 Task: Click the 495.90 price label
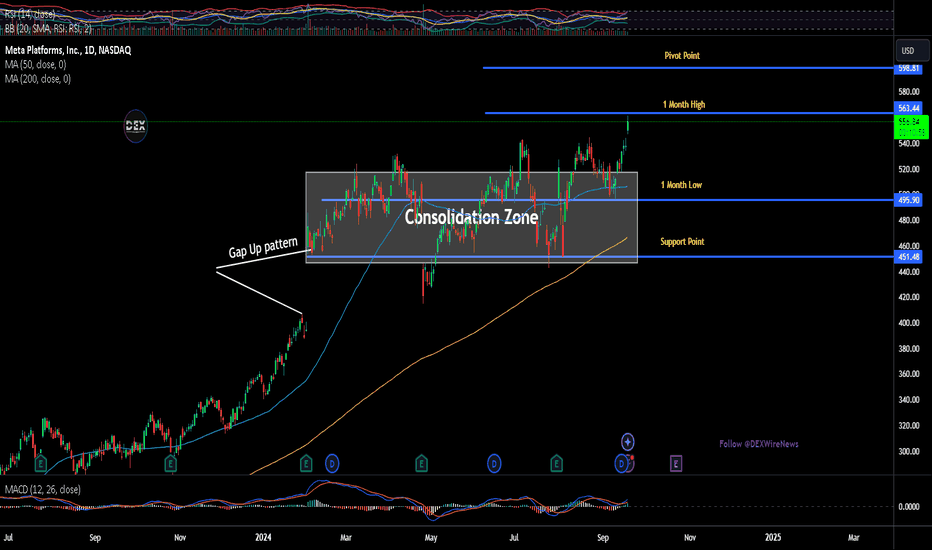[909, 200]
